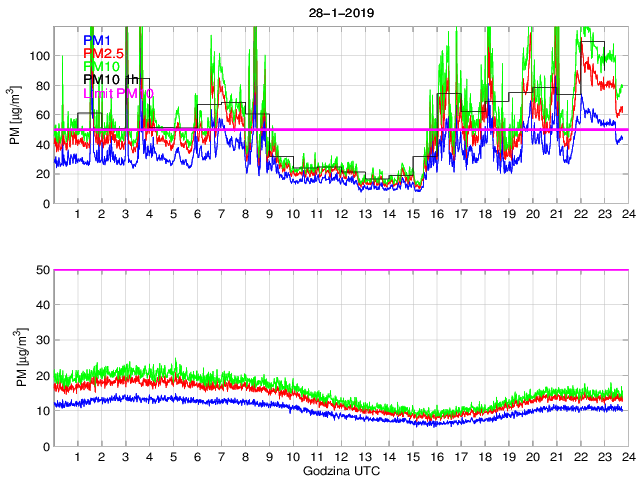Select the red PM2.5 legend entry
Screen dimensions: 640x480
104,53
